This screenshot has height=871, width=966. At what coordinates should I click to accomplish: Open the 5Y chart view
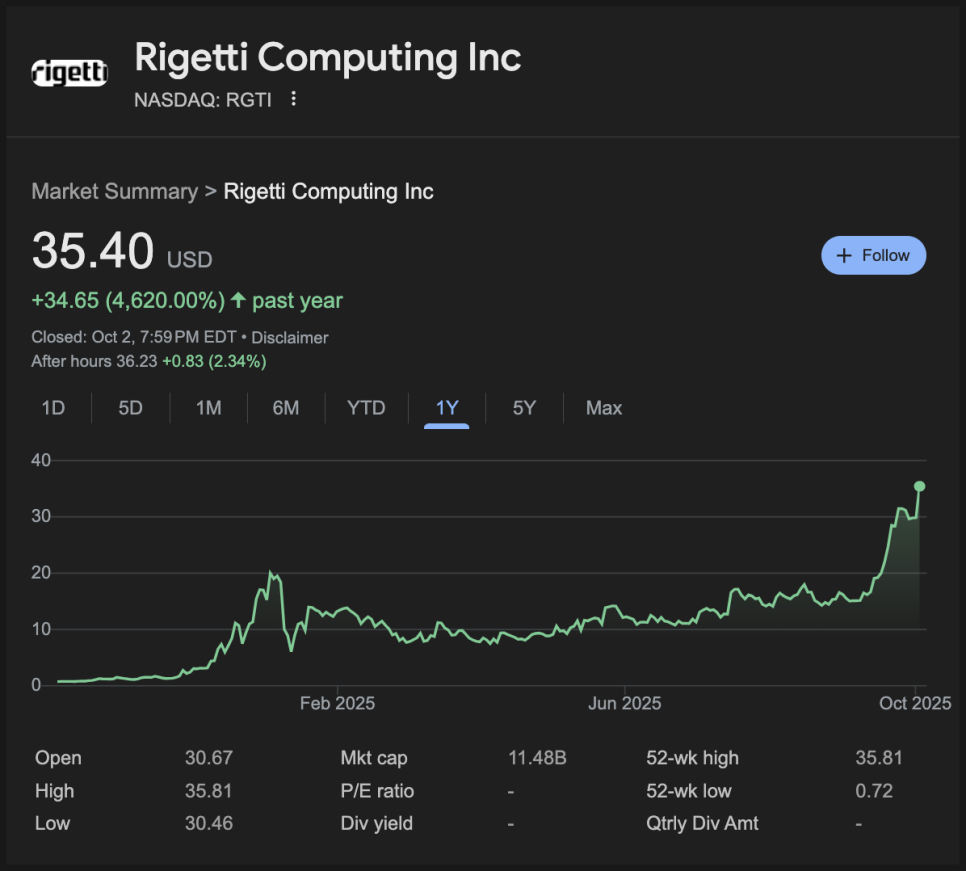click(x=524, y=408)
